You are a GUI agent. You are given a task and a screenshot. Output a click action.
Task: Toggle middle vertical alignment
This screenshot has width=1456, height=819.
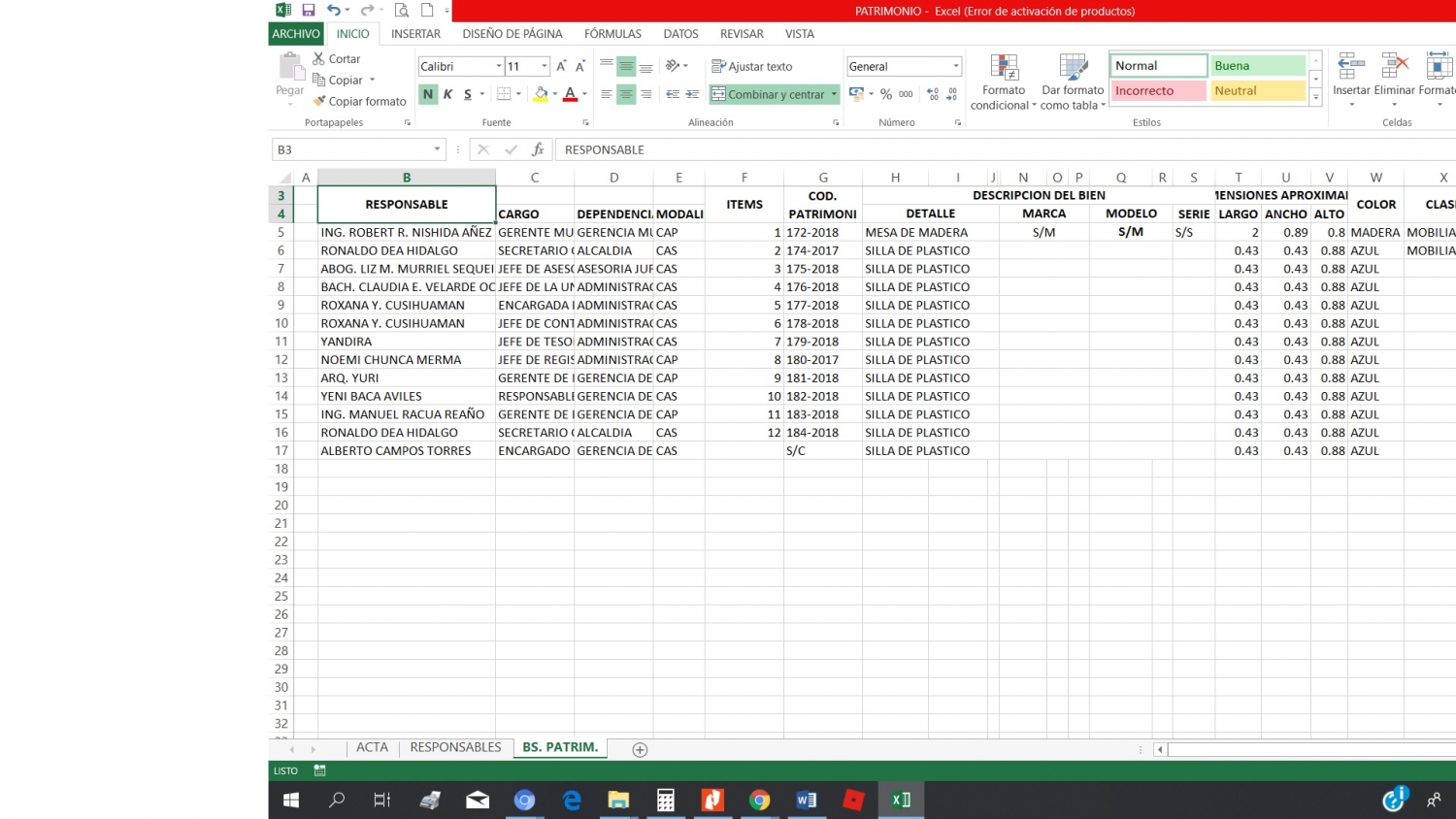[626, 66]
